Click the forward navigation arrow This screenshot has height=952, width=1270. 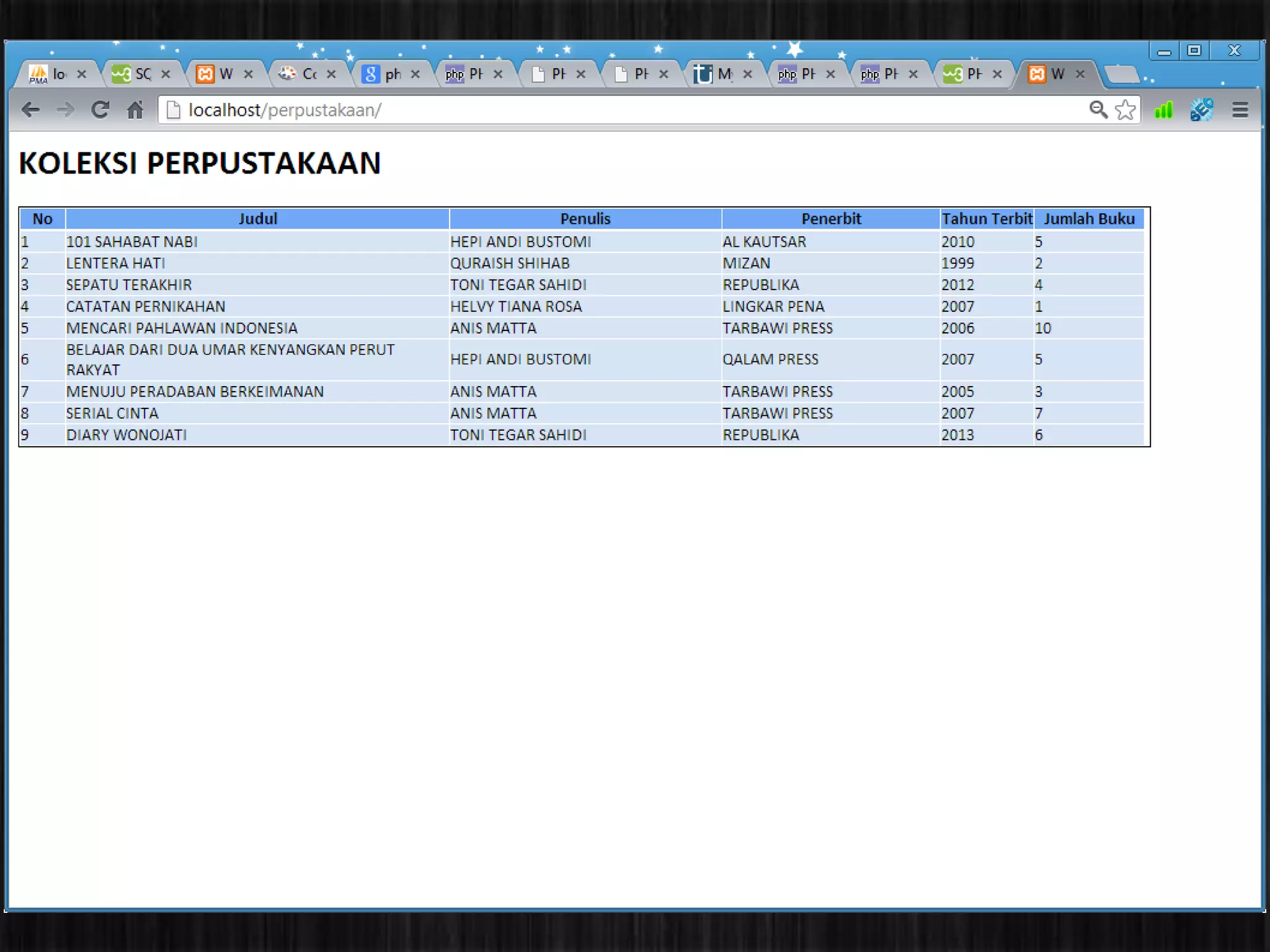(x=64, y=110)
